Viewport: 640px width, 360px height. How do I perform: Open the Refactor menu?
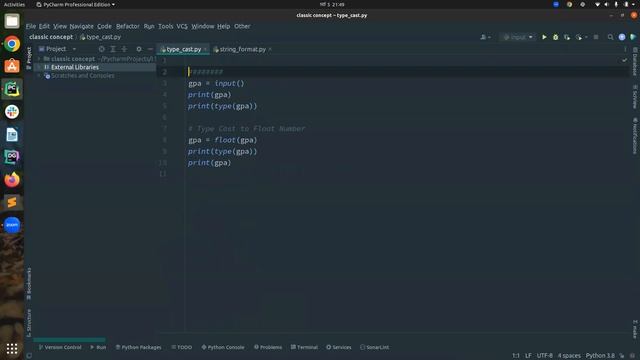(x=128, y=26)
